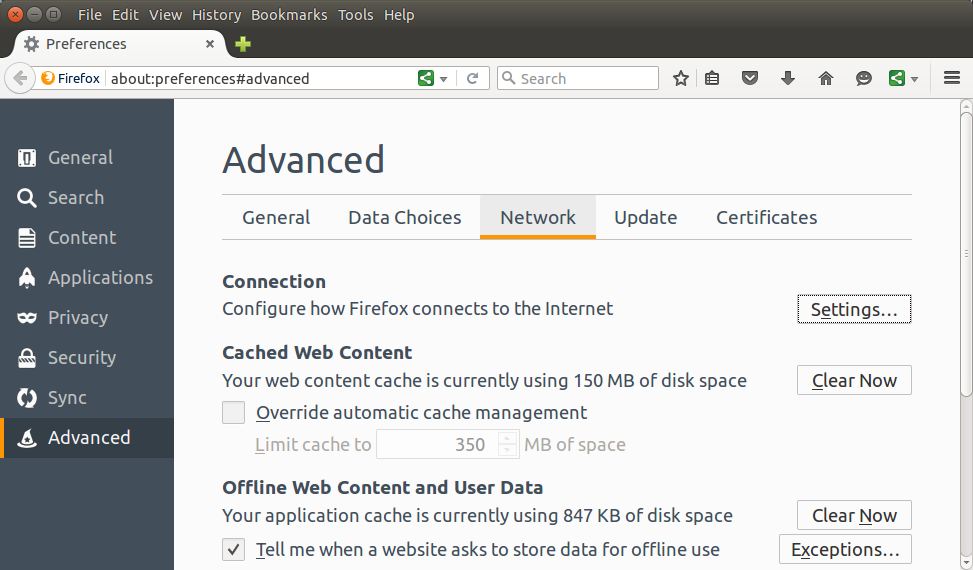973x570 pixels.
Task: Click the Firefox identity icon in address bar
Action: [x=48, y=78]
